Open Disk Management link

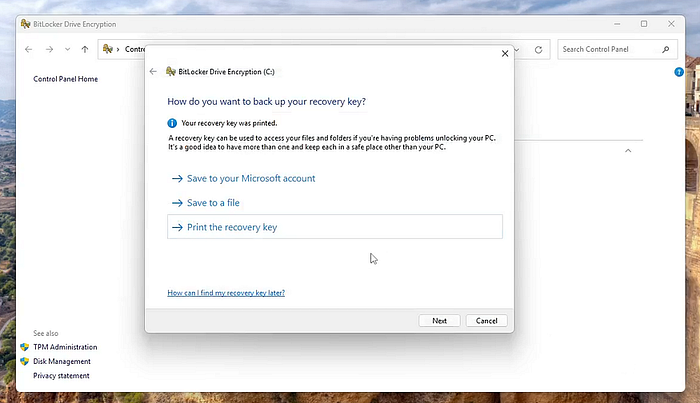tap(62, 361)
